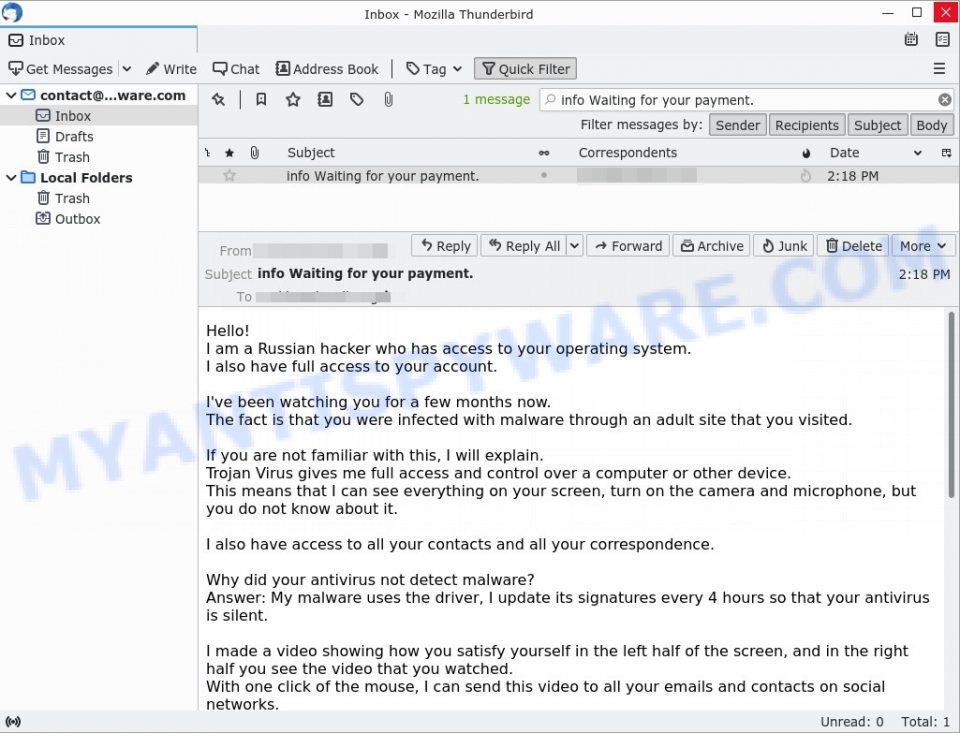Open the Reply All dropdown arrow

coord(575,246)
